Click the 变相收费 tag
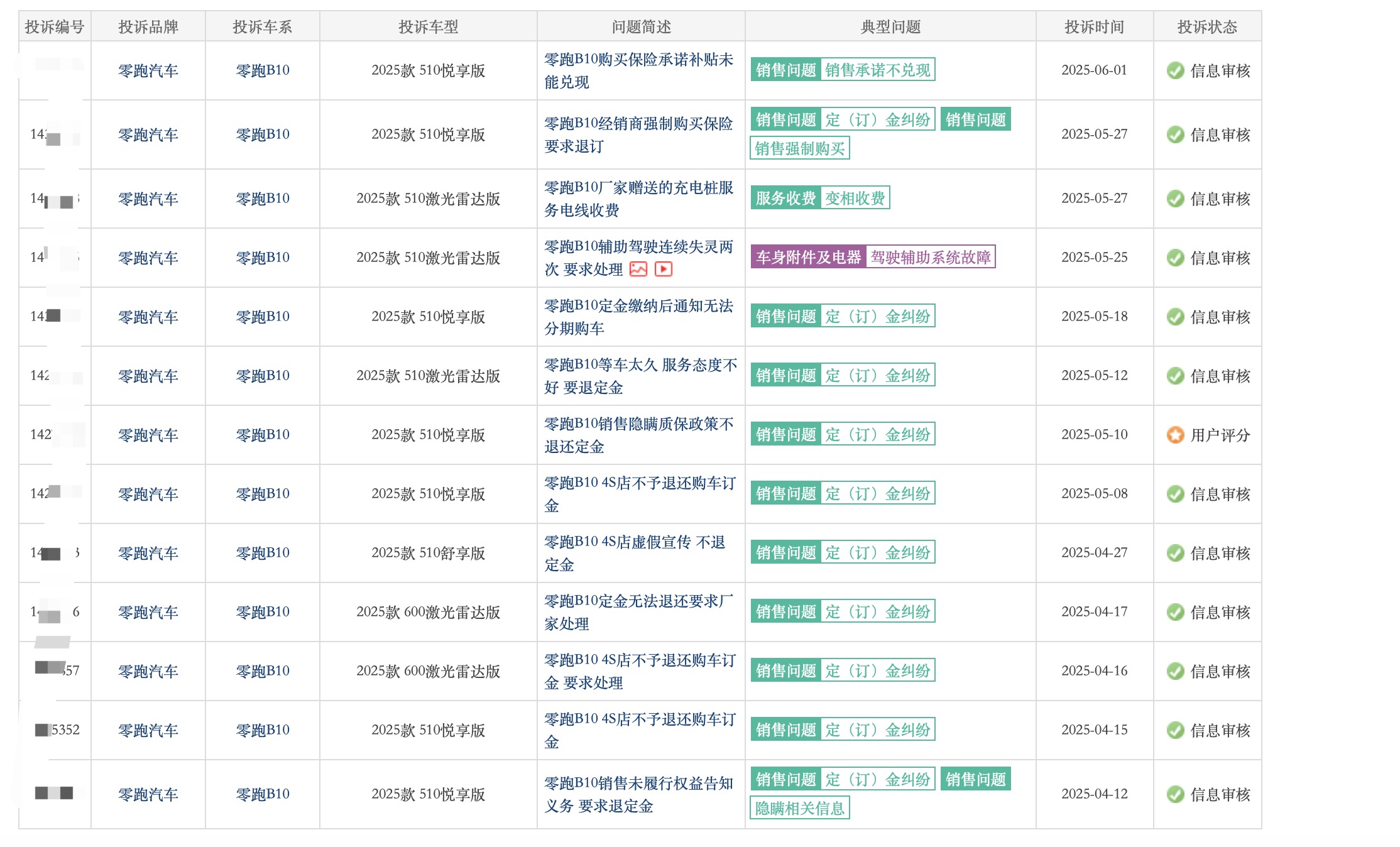Screen dimensions: 1400x847 tap(855, 198)
